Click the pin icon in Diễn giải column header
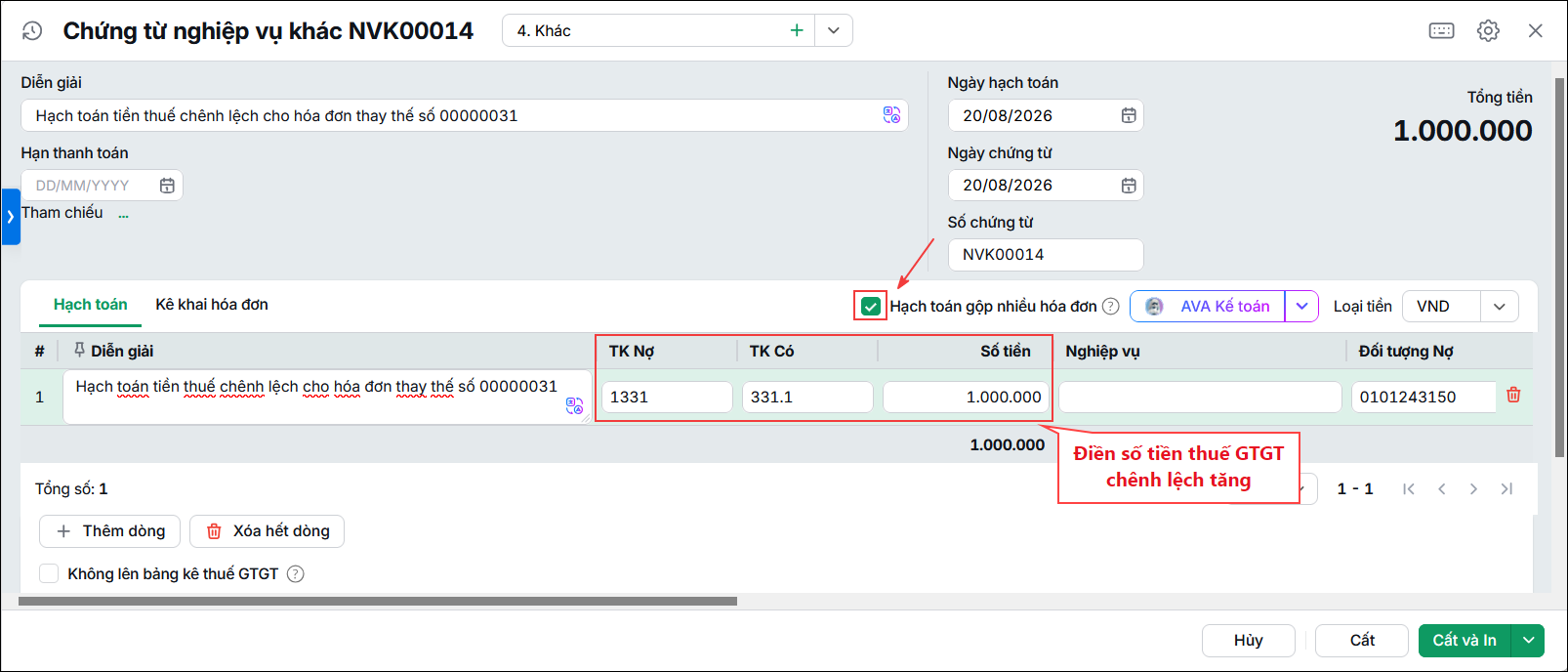1568x672 pixels. coord(79,351)
